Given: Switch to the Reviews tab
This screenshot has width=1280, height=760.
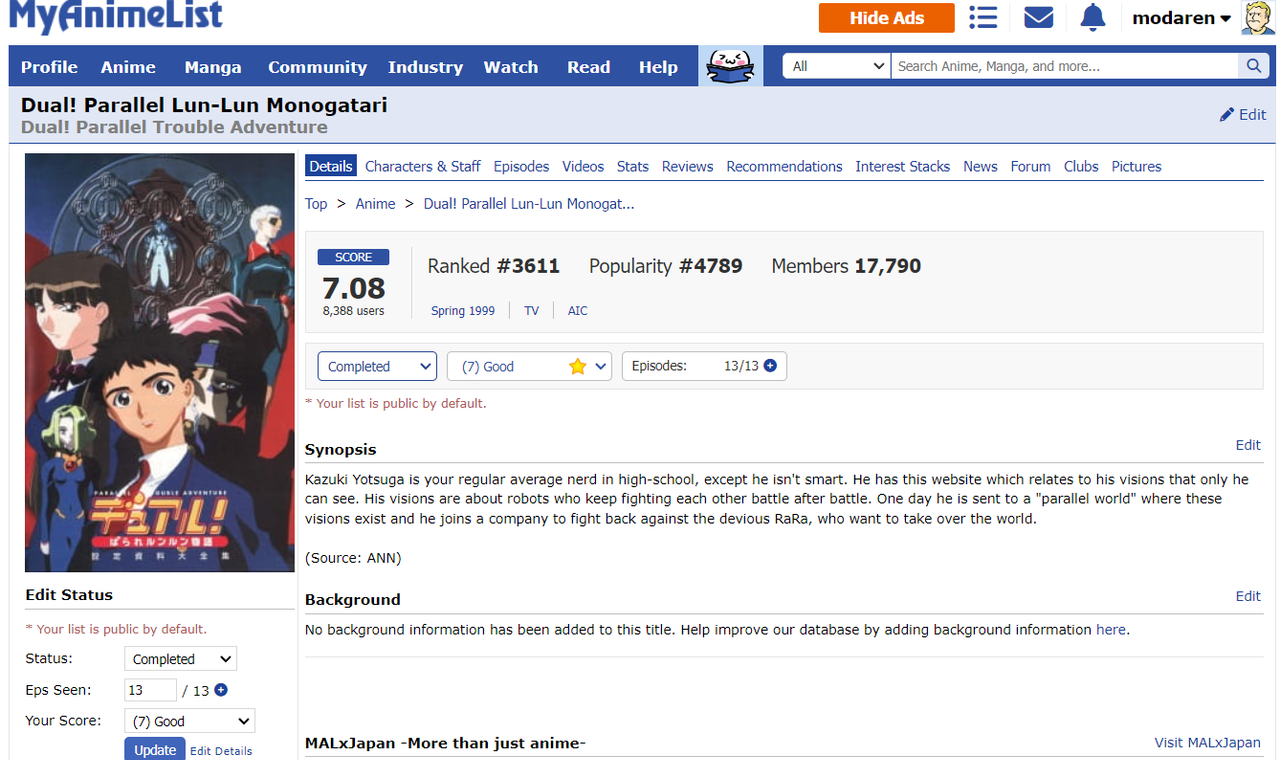Looking at the screenshot, I should click(x=688, y=166).
